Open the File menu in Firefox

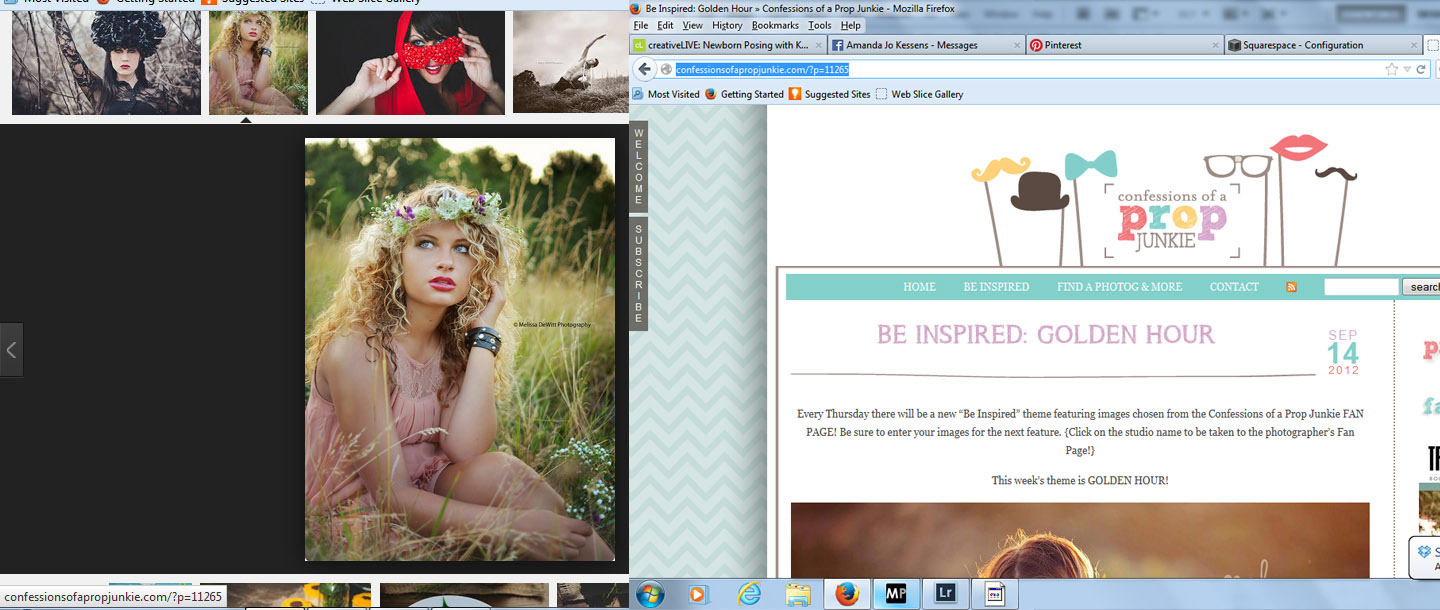pyautogui.click(x=641, y=25)
